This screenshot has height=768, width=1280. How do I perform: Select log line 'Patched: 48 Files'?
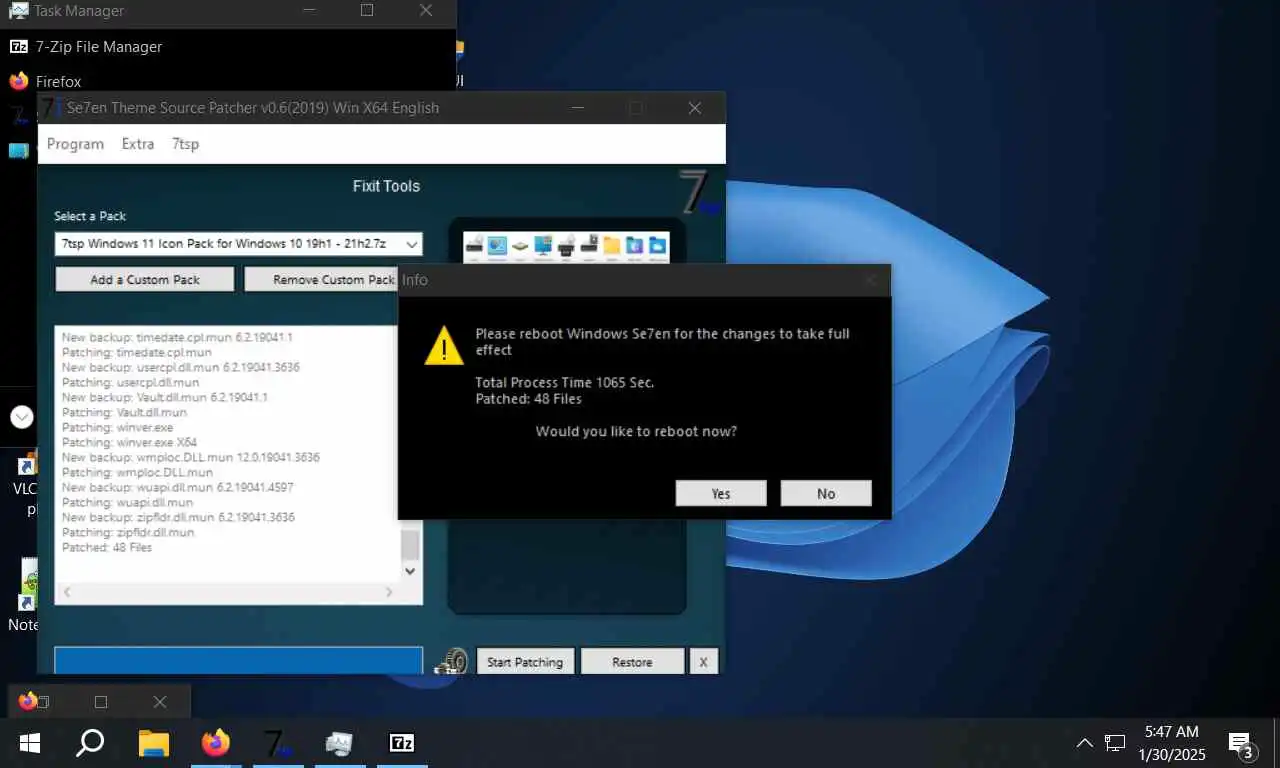pos(107,548)
